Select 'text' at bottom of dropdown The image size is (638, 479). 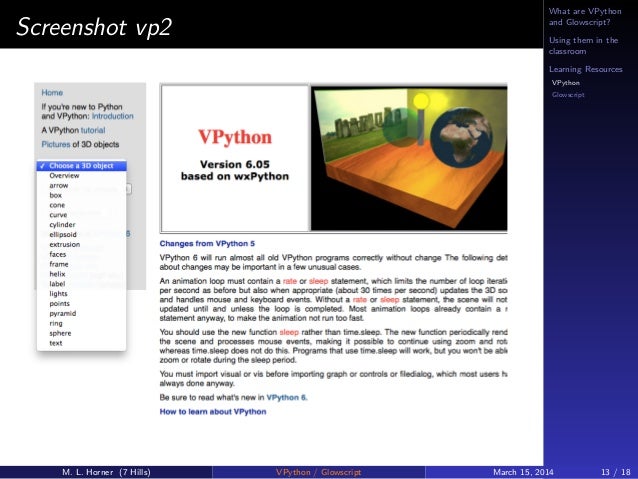[81, 343]
